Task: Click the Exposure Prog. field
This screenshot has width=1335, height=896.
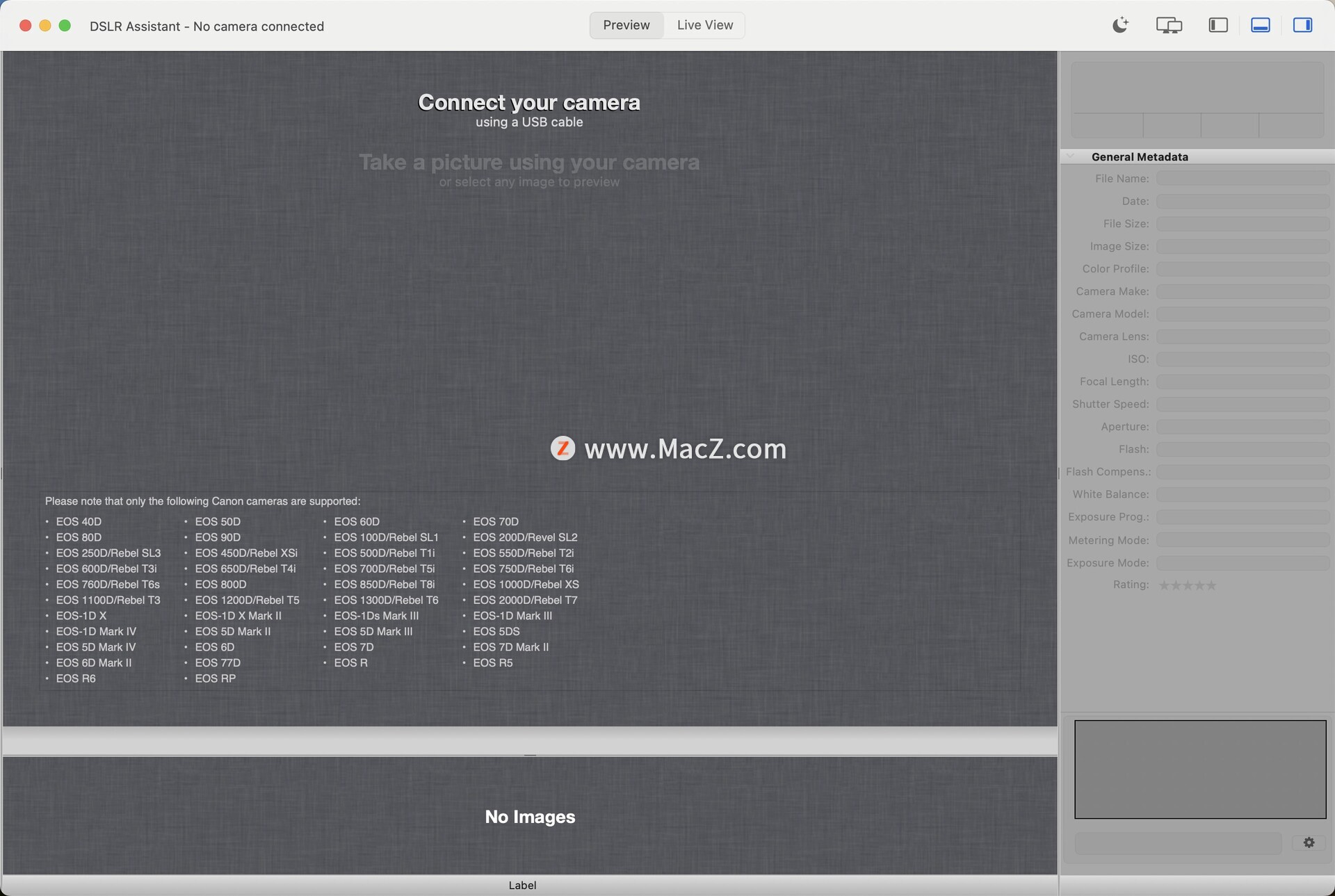Action: (1243, 517)
